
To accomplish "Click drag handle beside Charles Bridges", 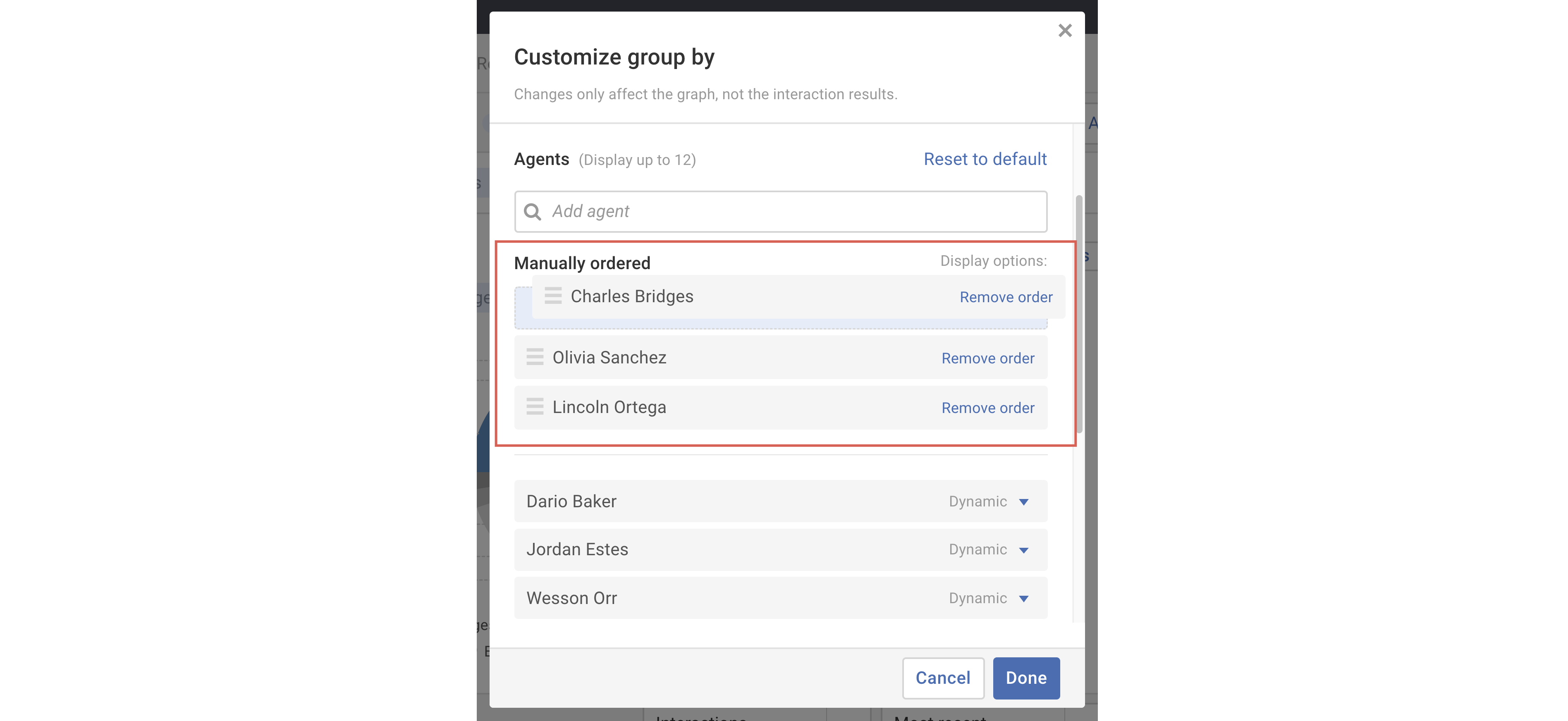I will [x=553, y=296].
